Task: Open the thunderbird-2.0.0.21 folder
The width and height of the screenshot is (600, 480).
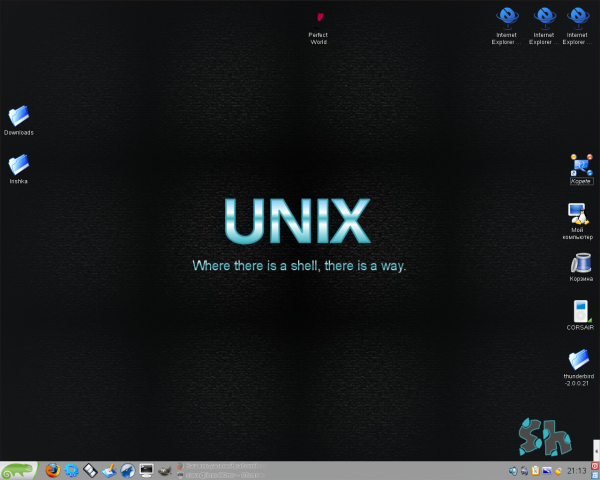Action: pos(580,360)
